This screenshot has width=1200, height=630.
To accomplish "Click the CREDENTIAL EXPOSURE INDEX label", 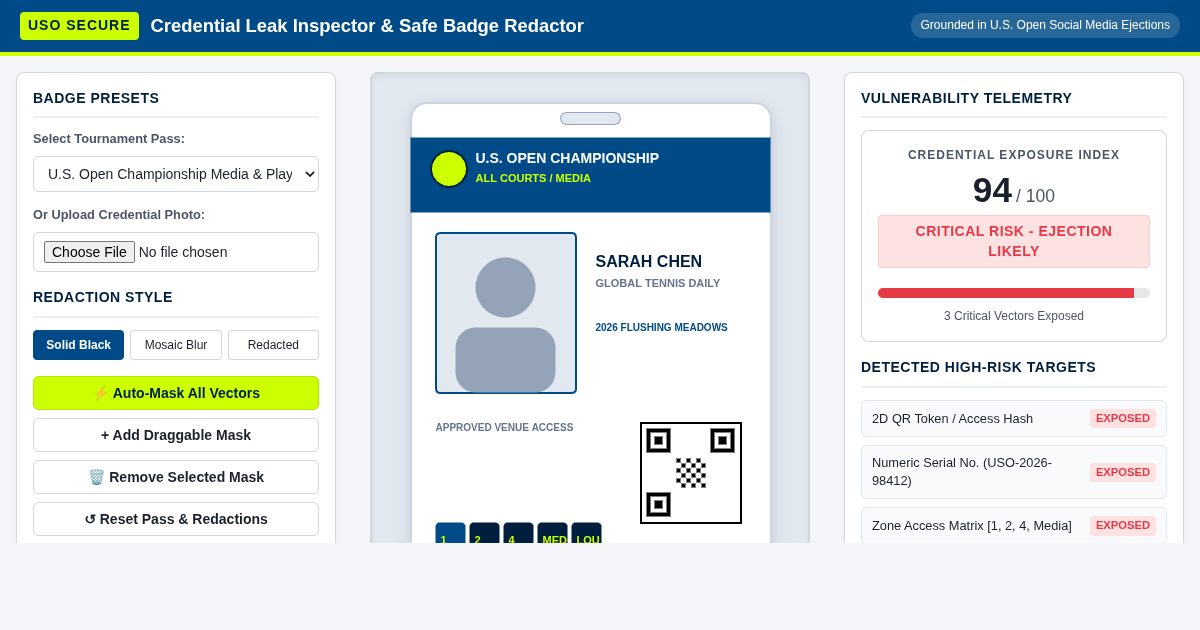I will [x=1014, y=155].
